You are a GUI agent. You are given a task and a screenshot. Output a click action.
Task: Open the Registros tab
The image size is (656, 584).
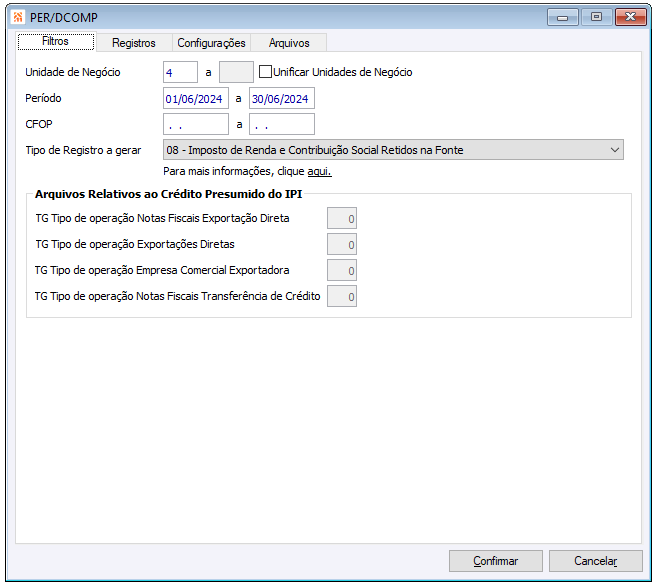click(x=134, y=43)
